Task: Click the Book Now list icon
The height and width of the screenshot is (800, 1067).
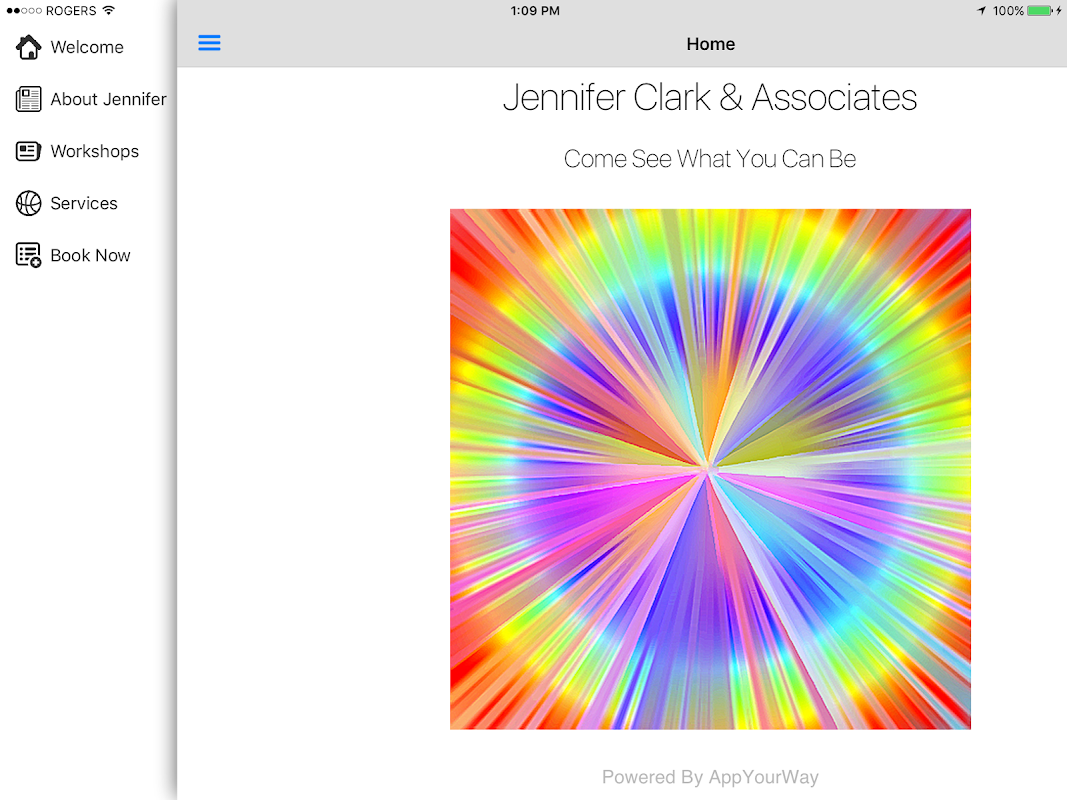Action: point(29,255)
